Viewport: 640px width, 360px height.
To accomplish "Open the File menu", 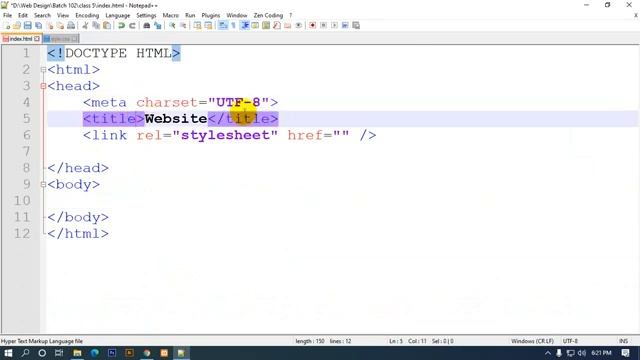I will pos(7,15).
